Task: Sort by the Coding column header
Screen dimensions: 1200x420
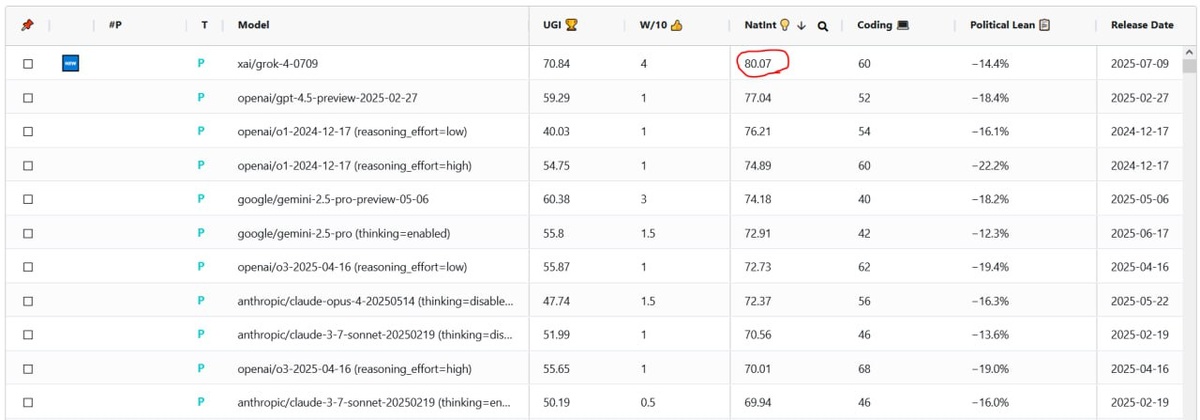Action: tap(875, 25)
